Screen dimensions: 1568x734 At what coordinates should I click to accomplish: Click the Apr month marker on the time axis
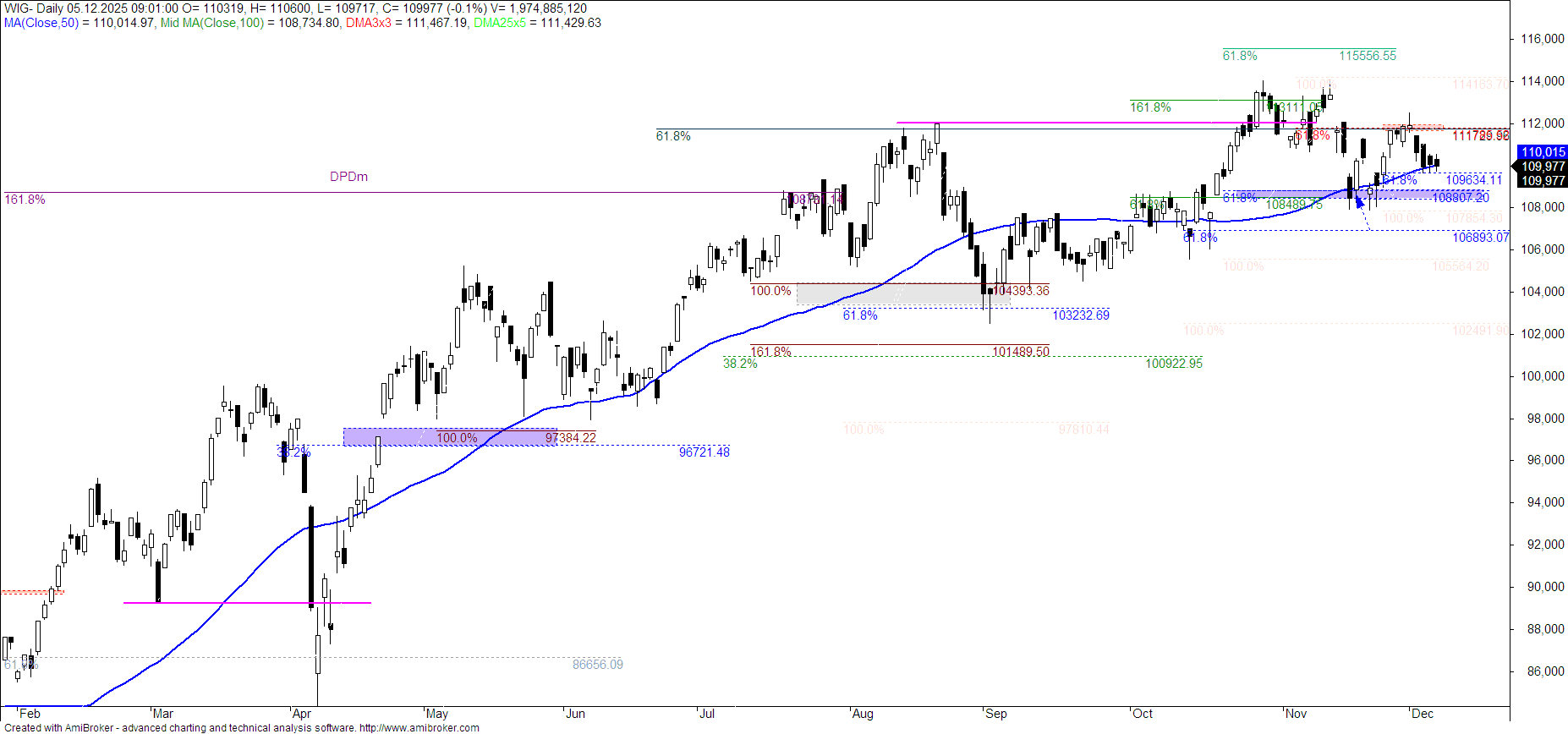(x=300, y=714)
